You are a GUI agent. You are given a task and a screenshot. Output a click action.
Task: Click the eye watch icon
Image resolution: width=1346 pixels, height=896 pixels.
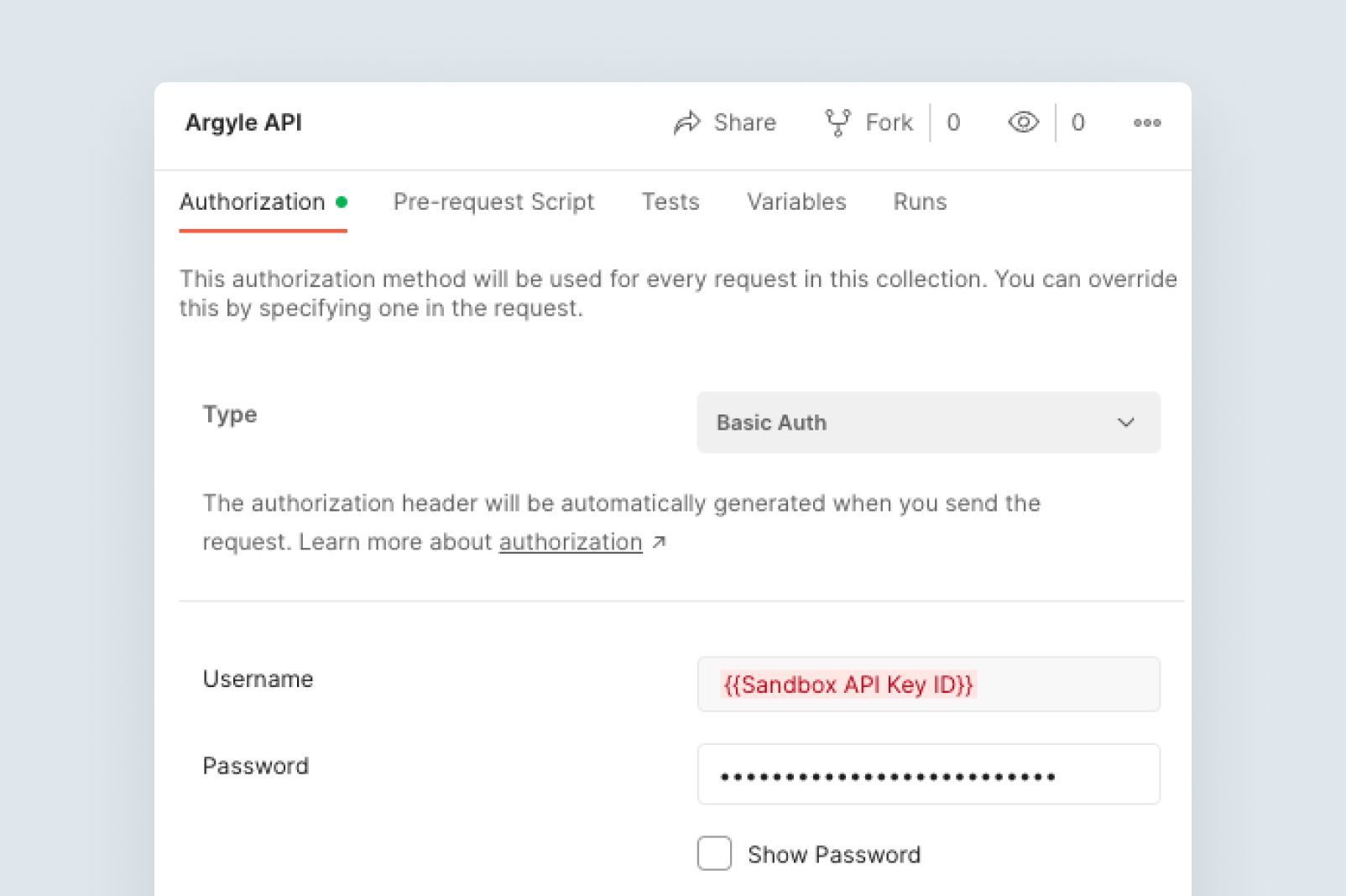pyautogui.click(x=1023, y=122)
